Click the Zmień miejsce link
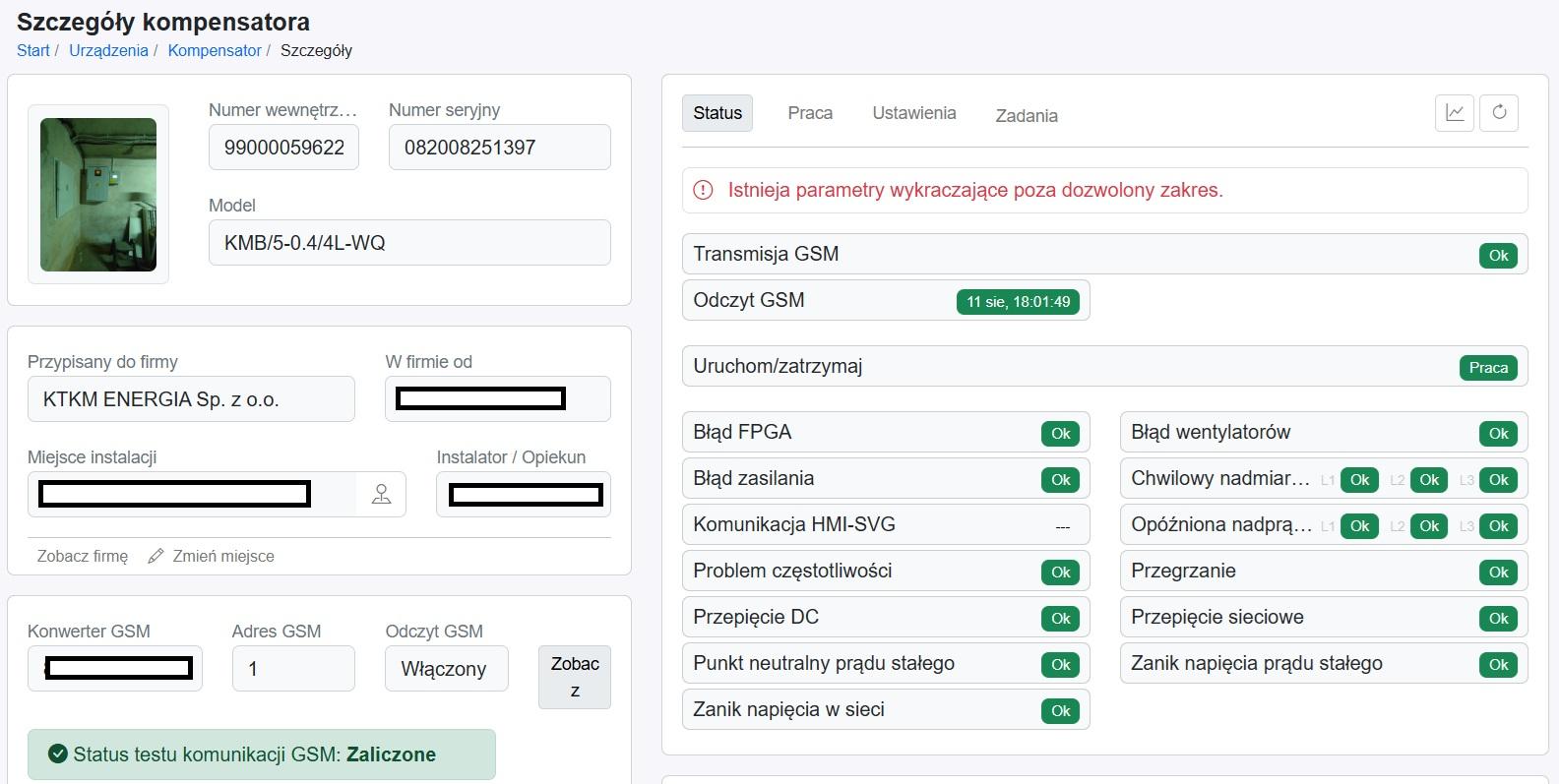 click(x=223, y=557)
